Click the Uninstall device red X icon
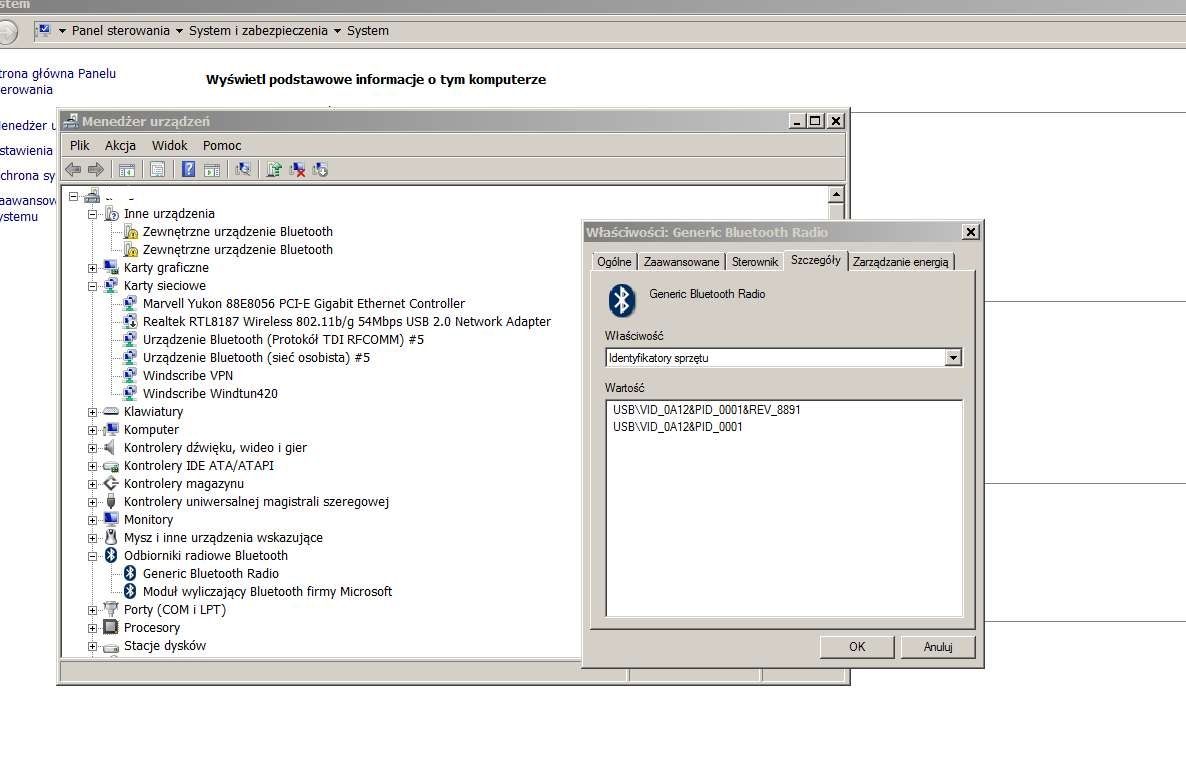The image size is (1186, 775). pyautogui.click(x=297, y=169)
